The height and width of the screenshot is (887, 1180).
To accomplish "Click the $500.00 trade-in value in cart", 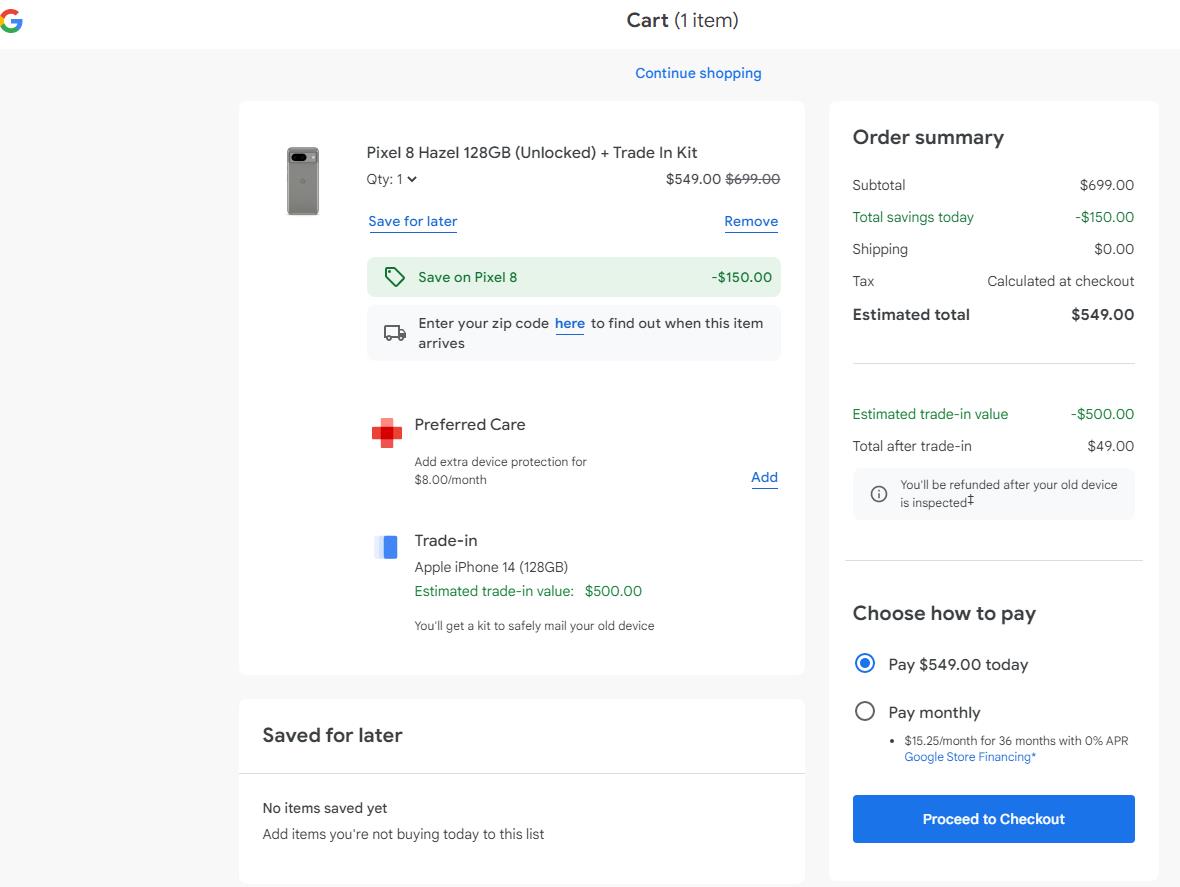I will pos(613,591).
